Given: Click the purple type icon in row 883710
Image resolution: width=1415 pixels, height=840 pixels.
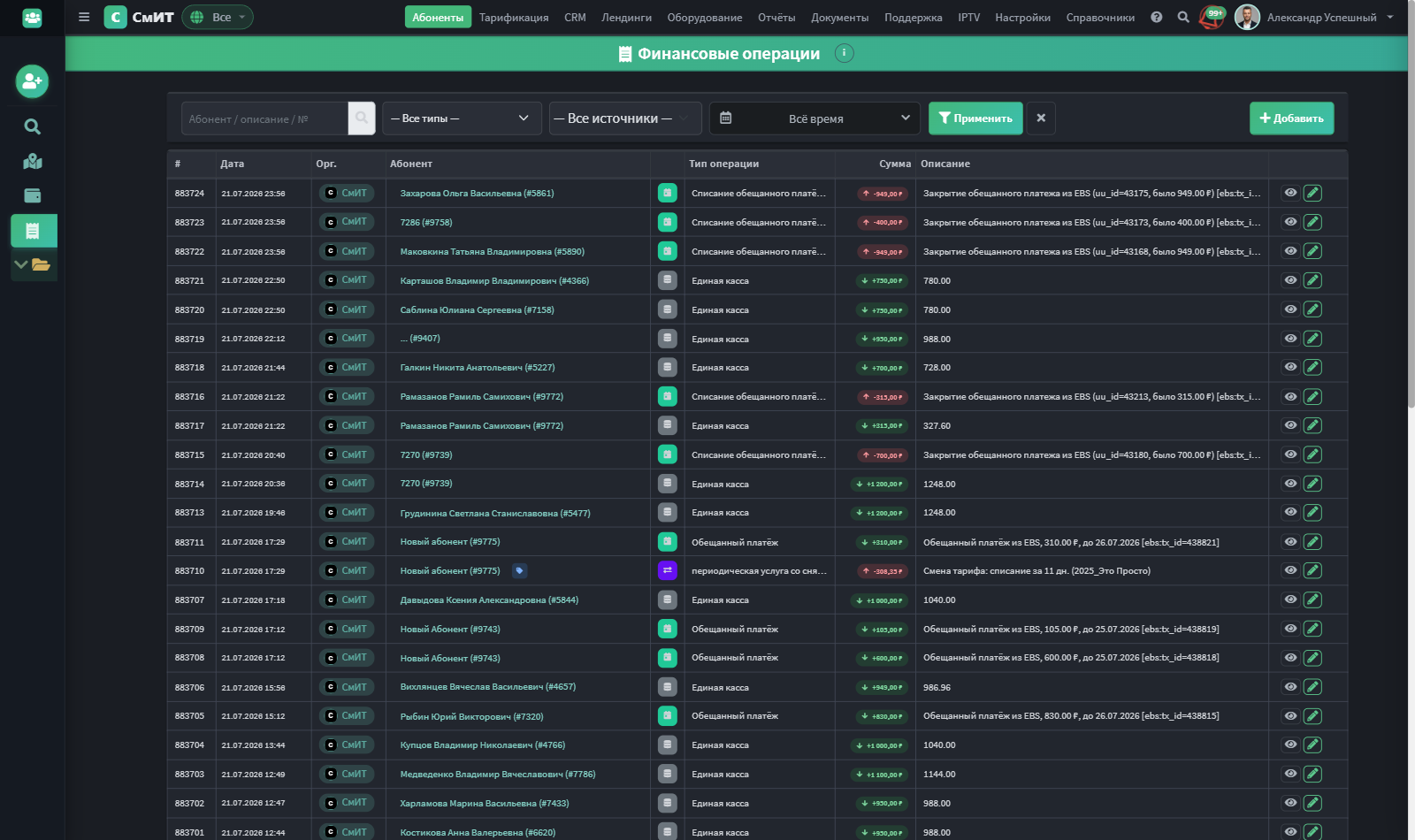Looking at the screenshot, I should pyautogui.click(x=668, y=571).
